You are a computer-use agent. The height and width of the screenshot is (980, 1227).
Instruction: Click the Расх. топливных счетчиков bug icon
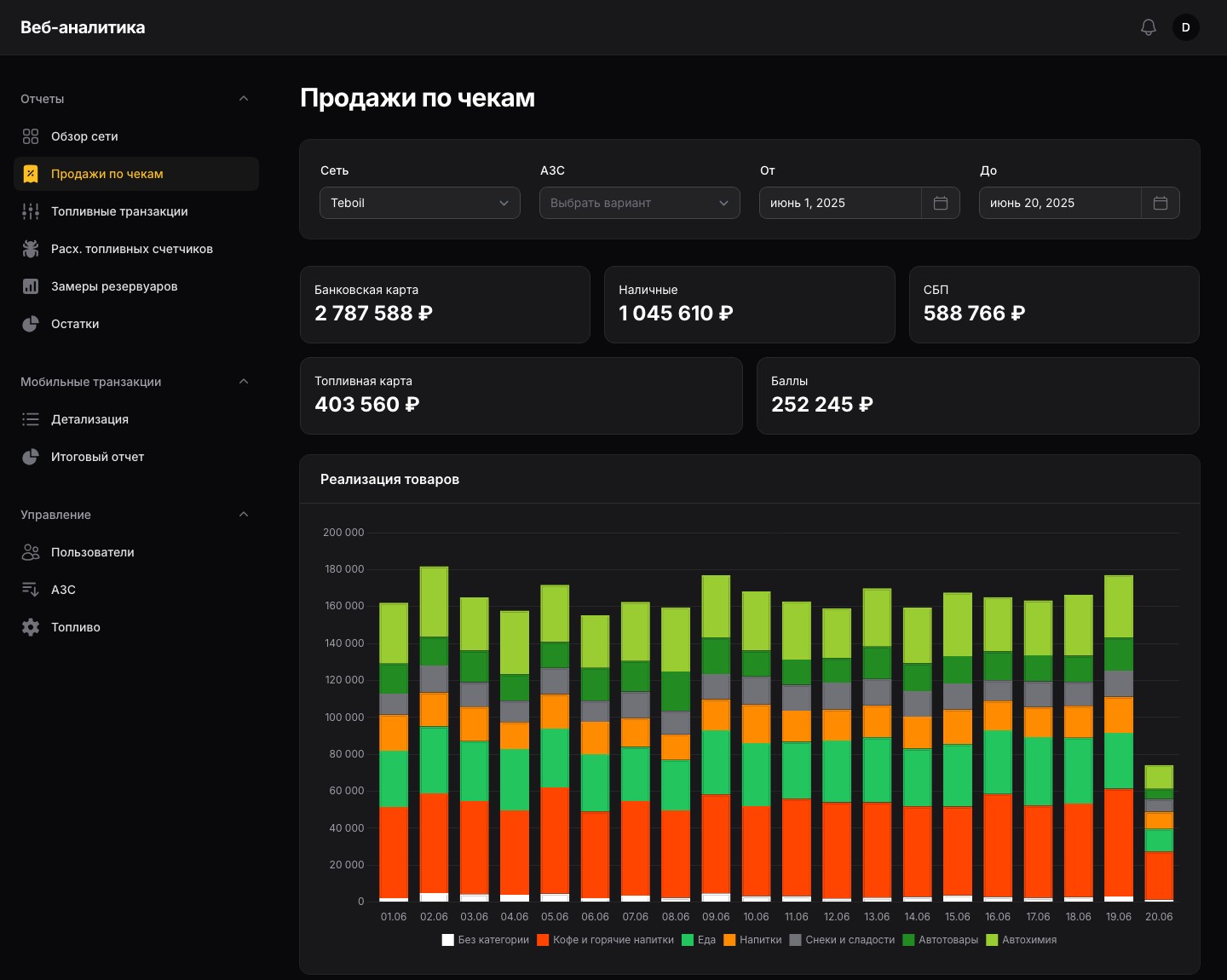point(31,249)
